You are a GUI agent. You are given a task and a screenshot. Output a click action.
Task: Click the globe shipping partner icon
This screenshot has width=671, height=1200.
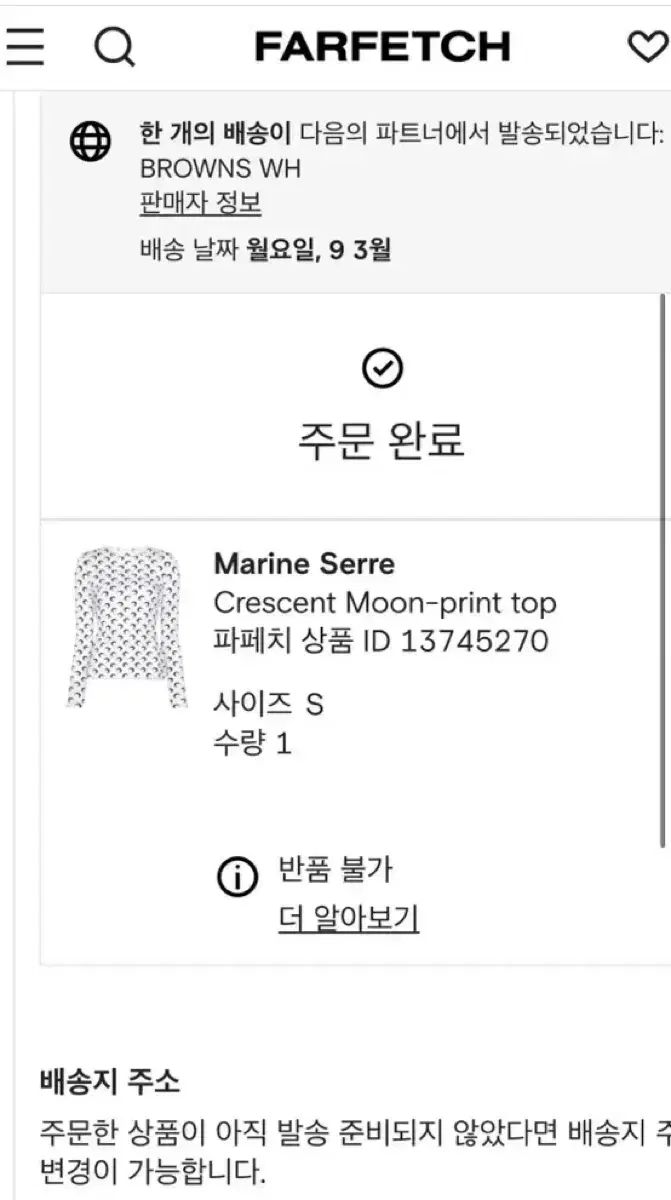click(91, 141)
